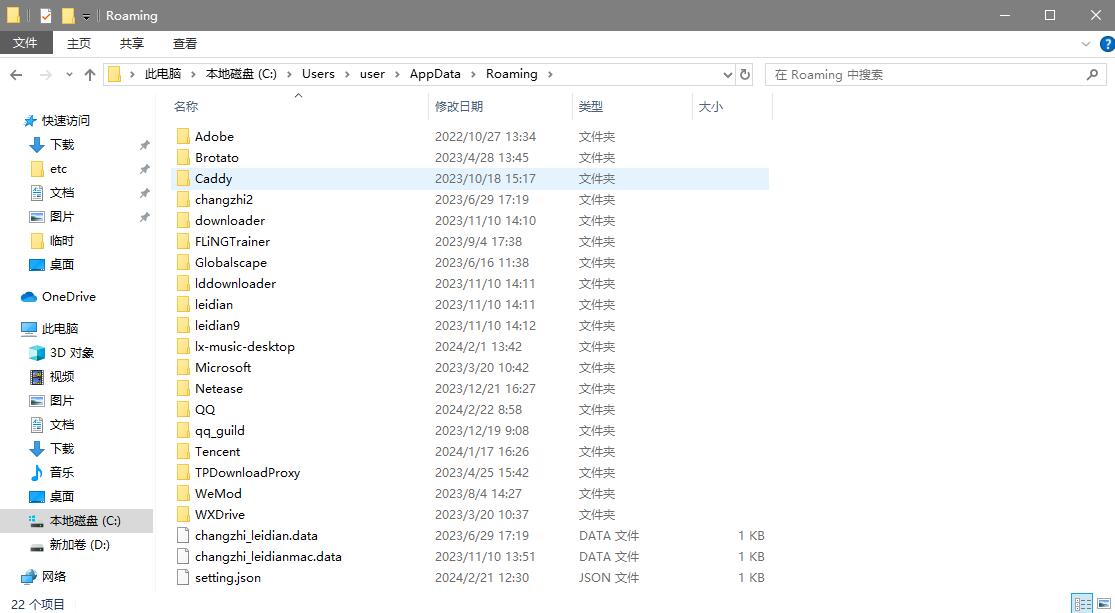Switch to details view layout
1115x613 pixels.
[1082, 603]
